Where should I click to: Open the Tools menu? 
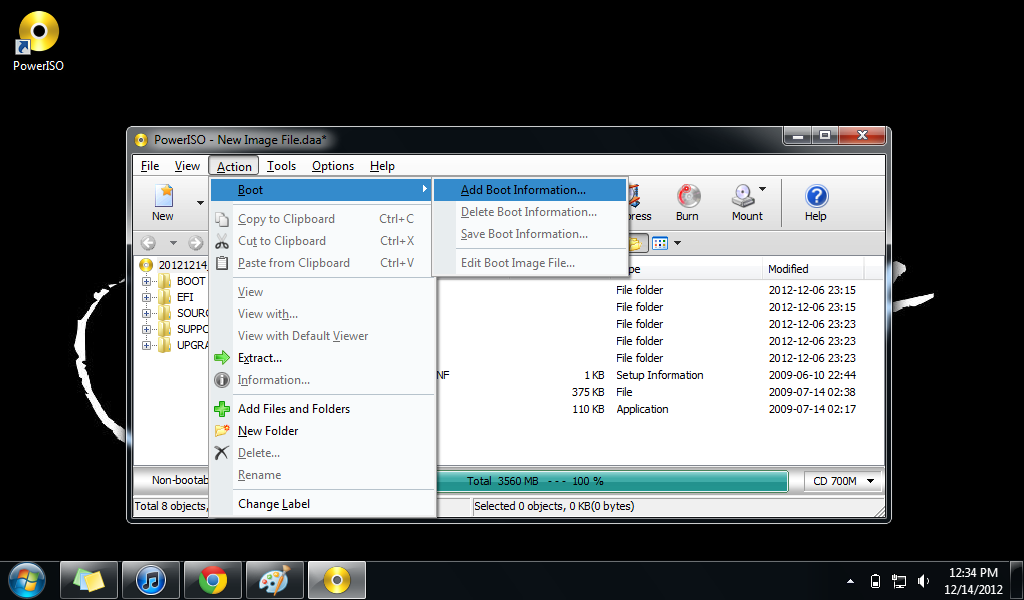click(x=280, y=165)
